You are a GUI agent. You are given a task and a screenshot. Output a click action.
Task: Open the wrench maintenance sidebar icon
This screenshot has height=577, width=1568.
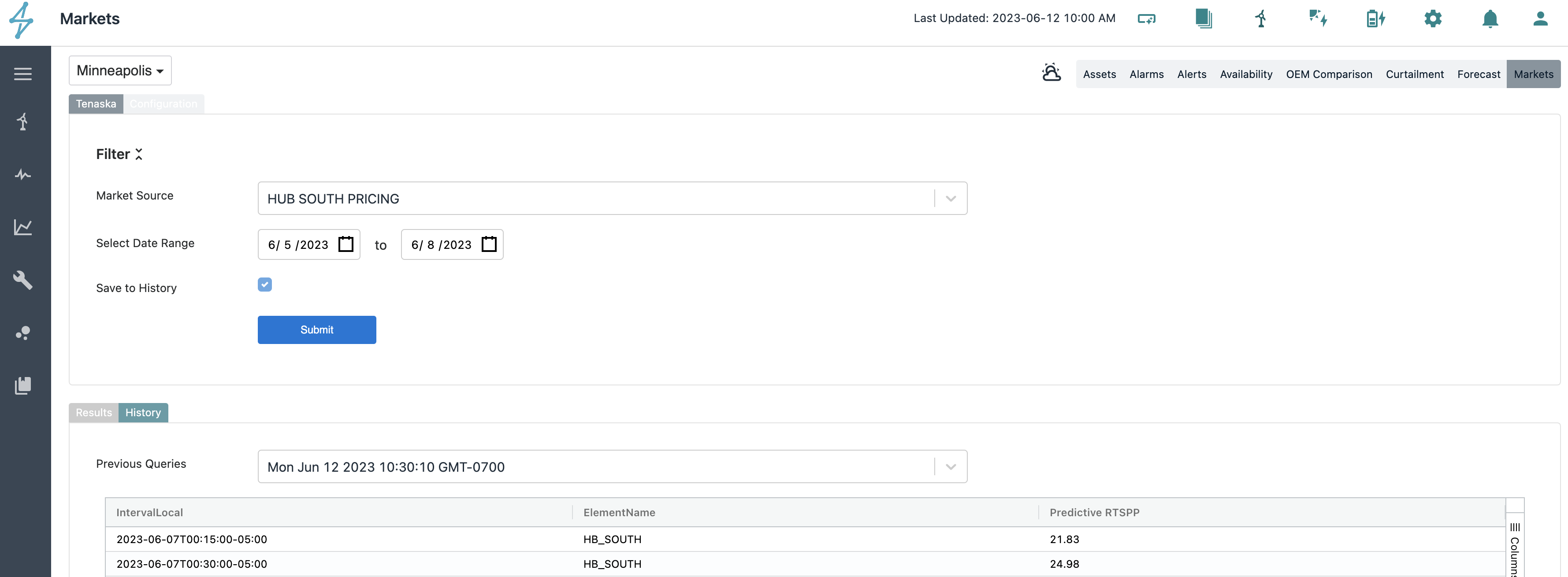tap(23, 280)
